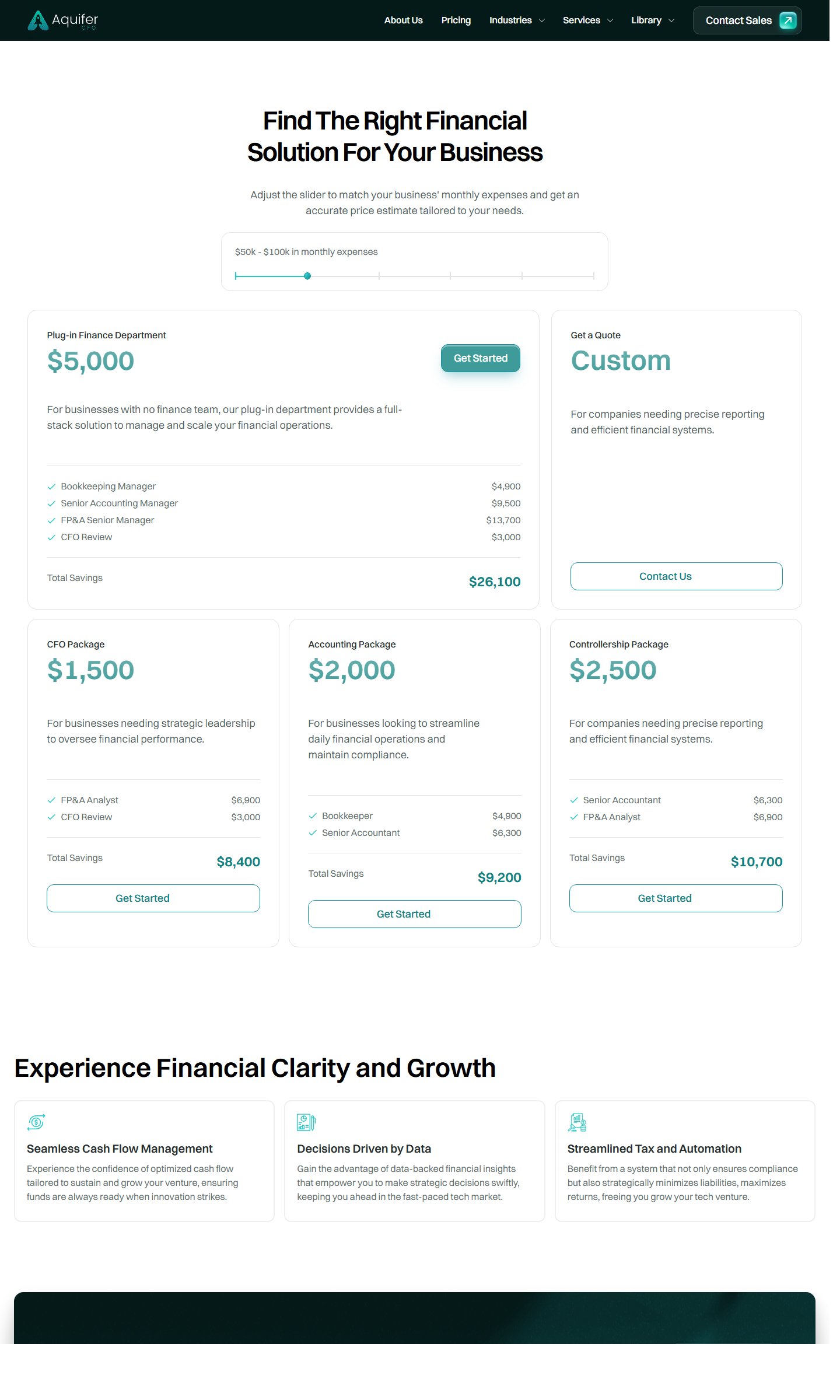Viewport: 840px width, 1400px height.
Task: Click Contact Sales in the header
Action: pos(747,20)
